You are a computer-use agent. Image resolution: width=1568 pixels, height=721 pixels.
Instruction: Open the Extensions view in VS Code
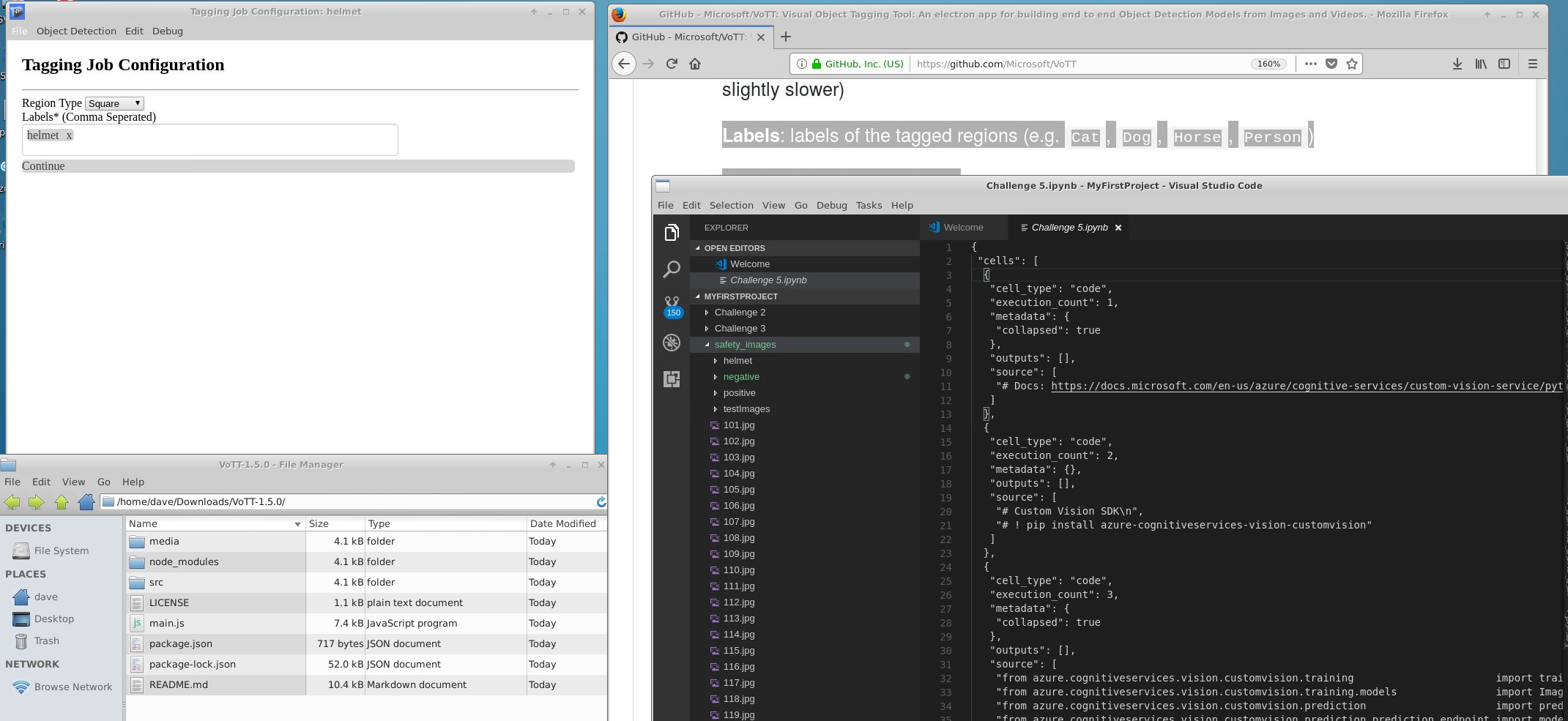tap(672, 379)
